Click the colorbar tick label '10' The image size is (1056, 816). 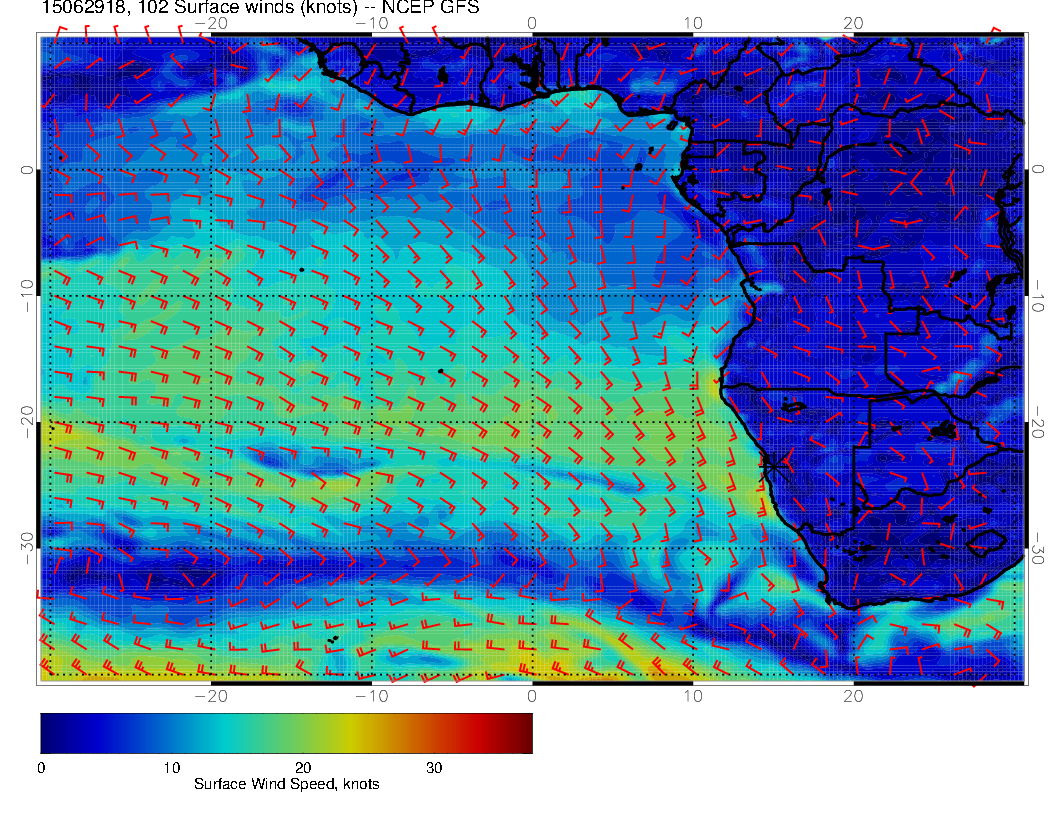171,768
